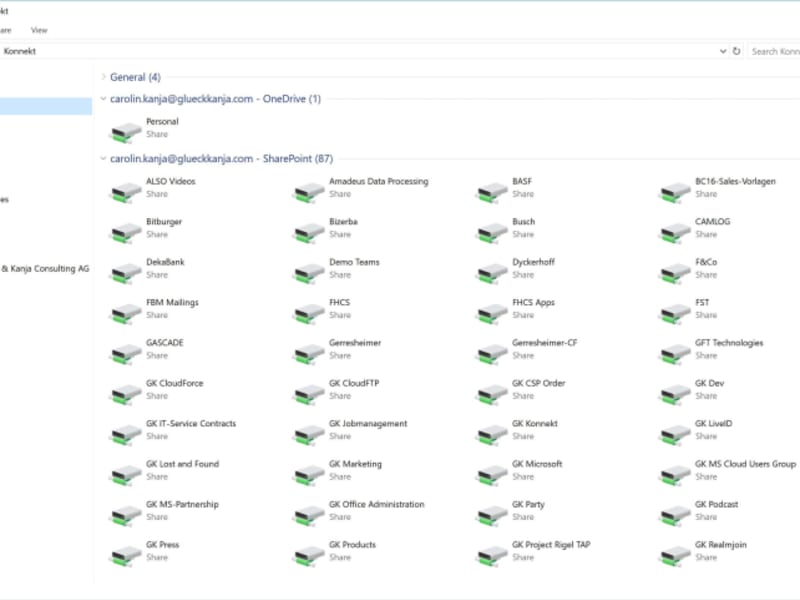Collapse the SharePoint (87) group chevron
This screenshot has height=600, width=800.
104,159
